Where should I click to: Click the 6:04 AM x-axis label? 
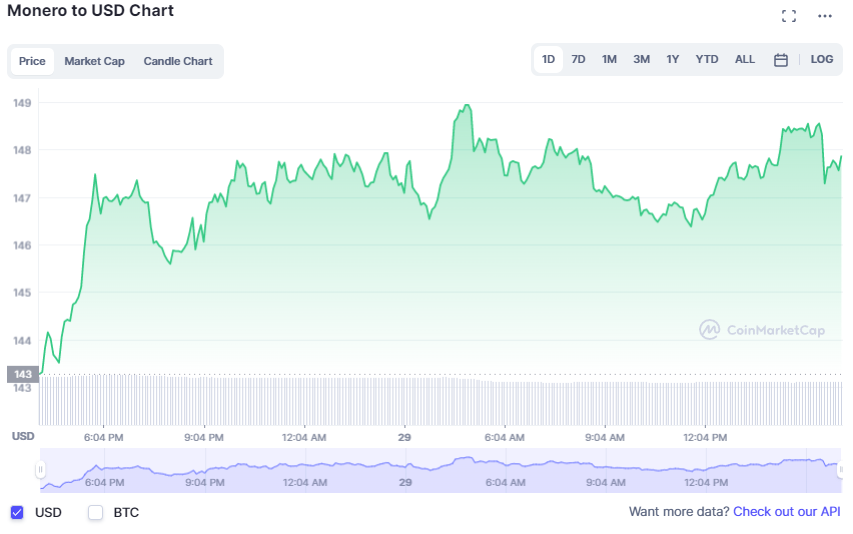(x=504, y=437)
